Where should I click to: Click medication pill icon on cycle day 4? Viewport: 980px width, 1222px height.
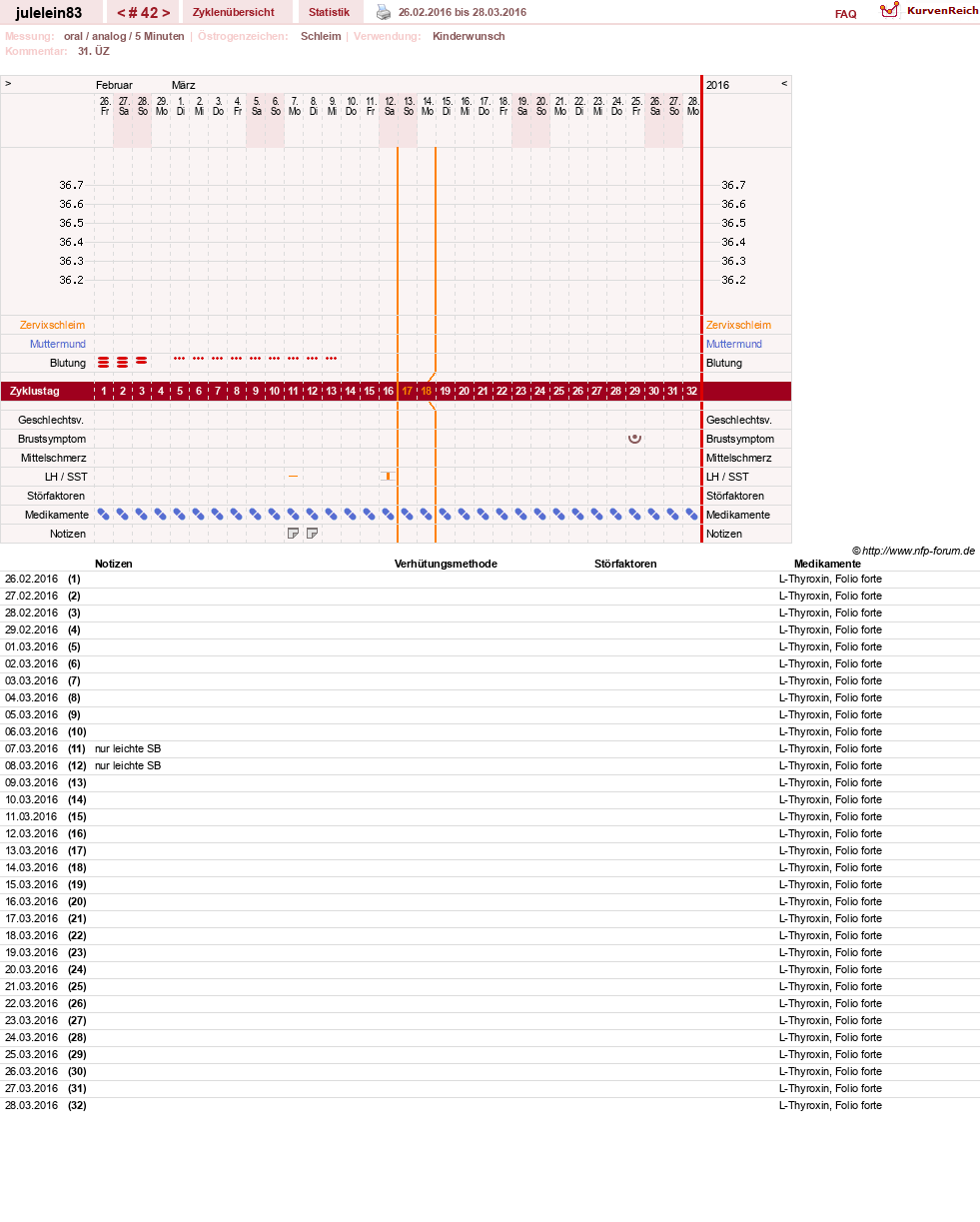pyautogui.click(x=161, y=515)
